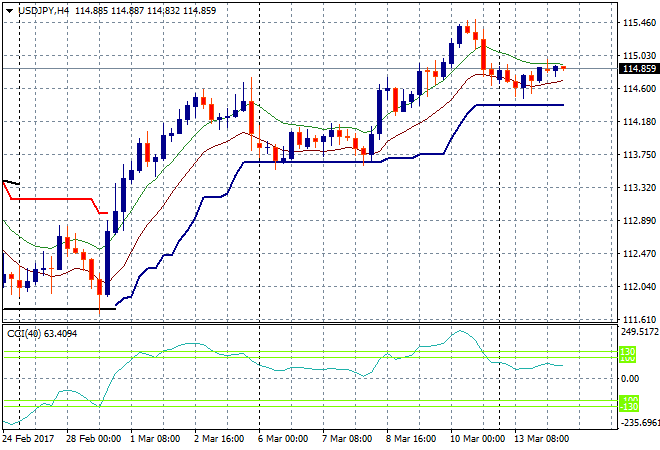Screen dimensions: 660x450
Task: Select the black horizontal line near 111.75
Action: coord(59,309)
